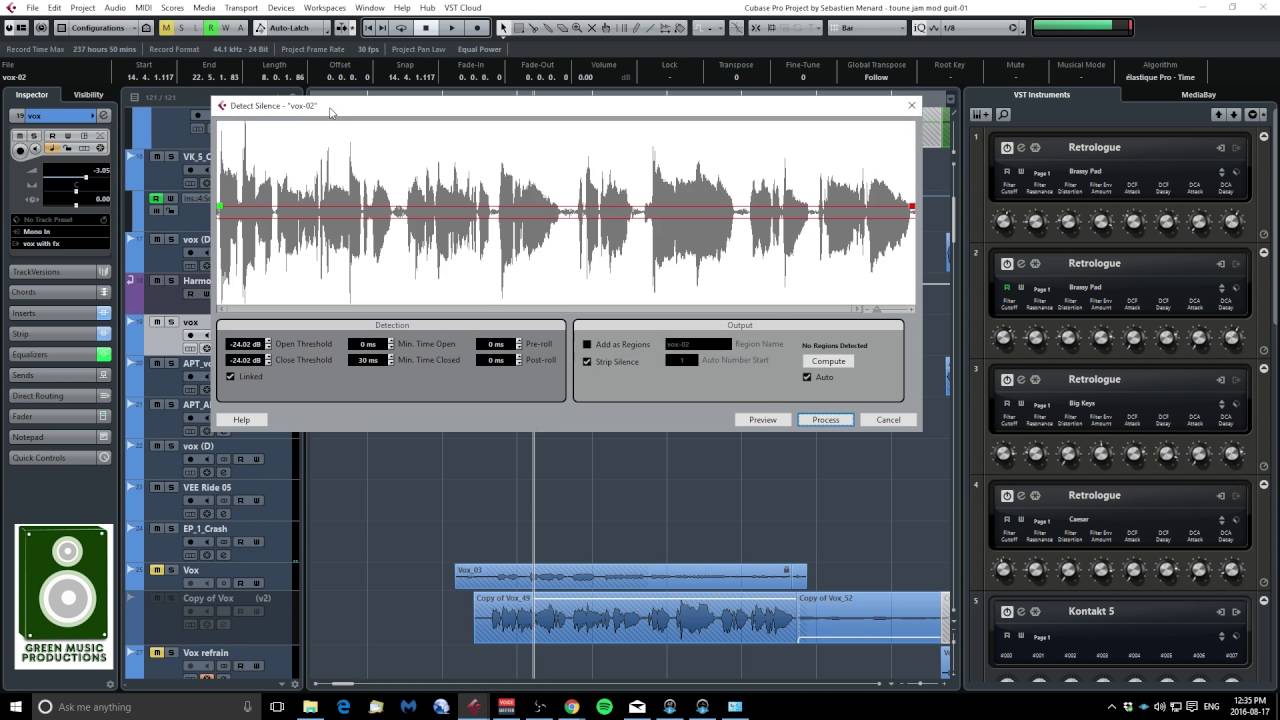Toggle global Write automation W button
Screen dimensions: 1280x720
point(225,28)
